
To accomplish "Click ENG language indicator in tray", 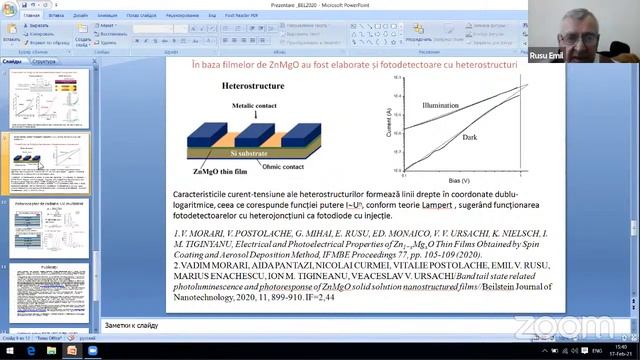I will [x=597, y=351].
